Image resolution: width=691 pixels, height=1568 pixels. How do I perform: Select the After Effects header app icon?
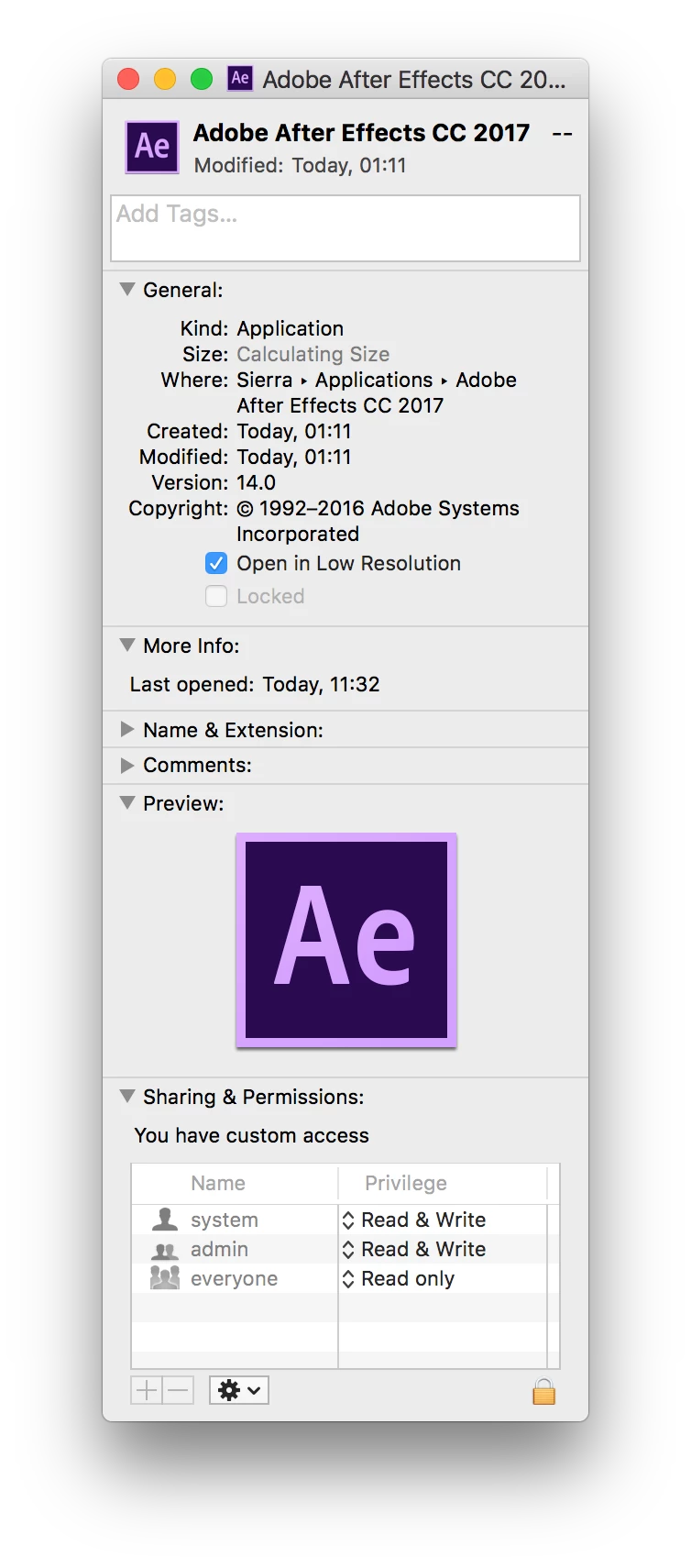coord(152,147)
